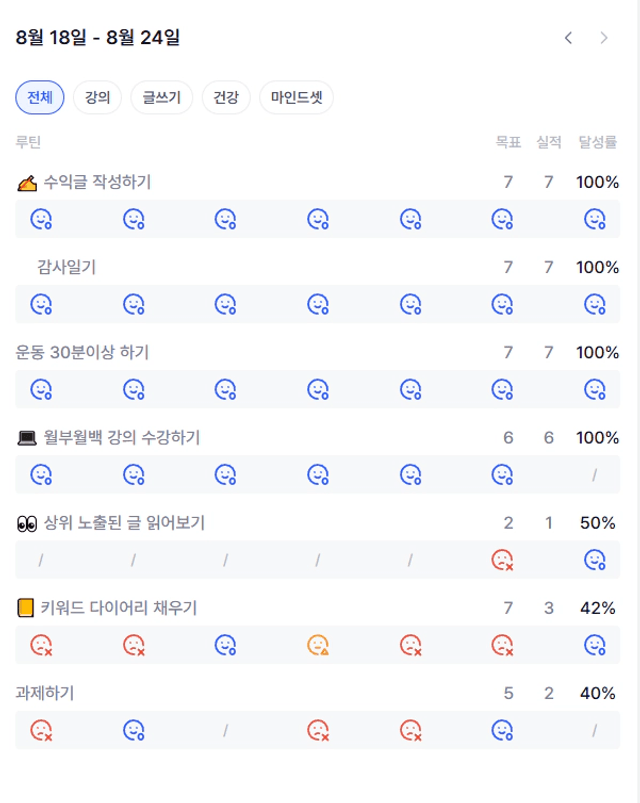
Task: Select the 전체 filter tab
Action: (40, 98)
